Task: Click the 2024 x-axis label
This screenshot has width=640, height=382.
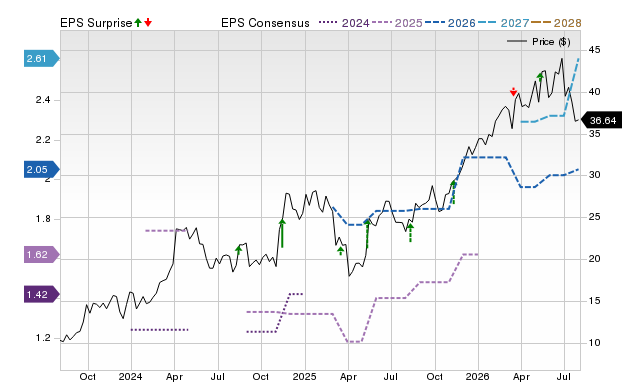Action: [x=131, y=376]
